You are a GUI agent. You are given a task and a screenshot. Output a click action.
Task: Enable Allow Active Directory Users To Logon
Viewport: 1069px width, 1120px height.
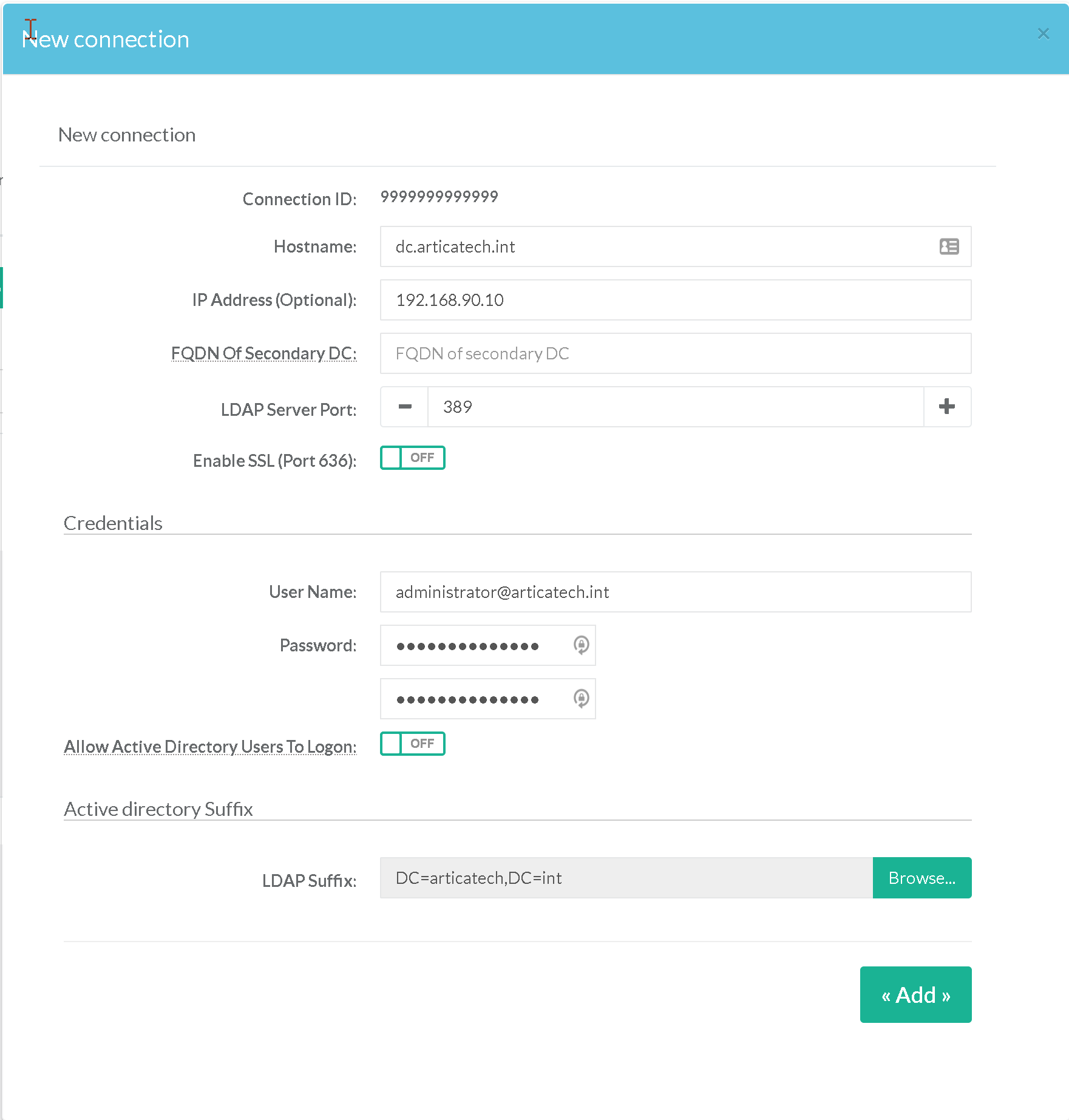pyautogui.click(x=413, y=744)
